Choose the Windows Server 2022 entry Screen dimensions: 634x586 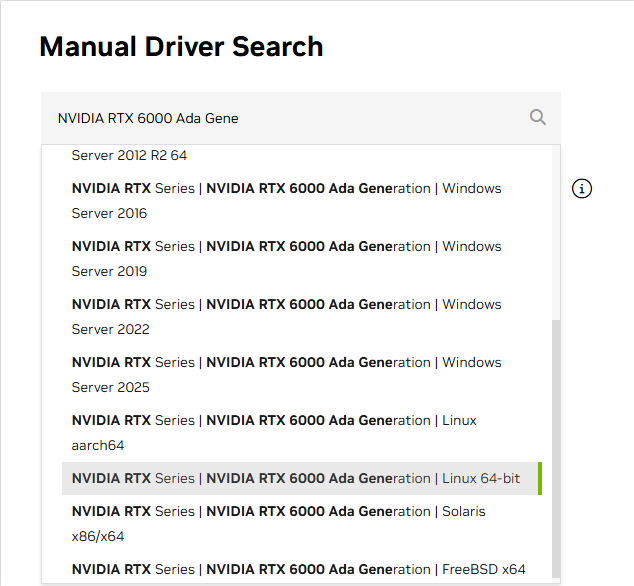[302, 317]
